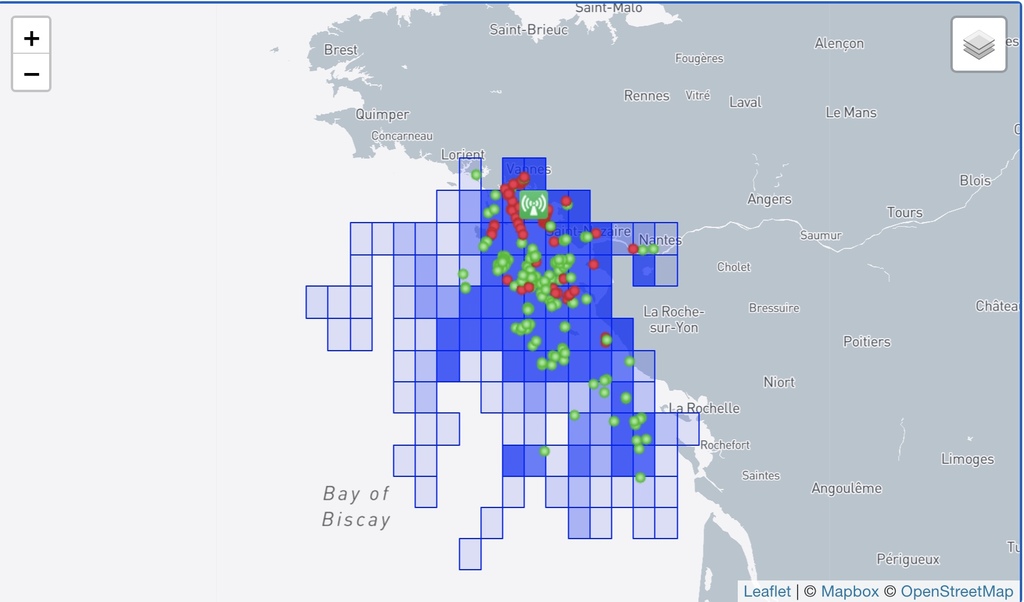Click the Bay of Biscay label
Image resolution: width=1024 pixels, height=602 pixels.
coord(357,506)
